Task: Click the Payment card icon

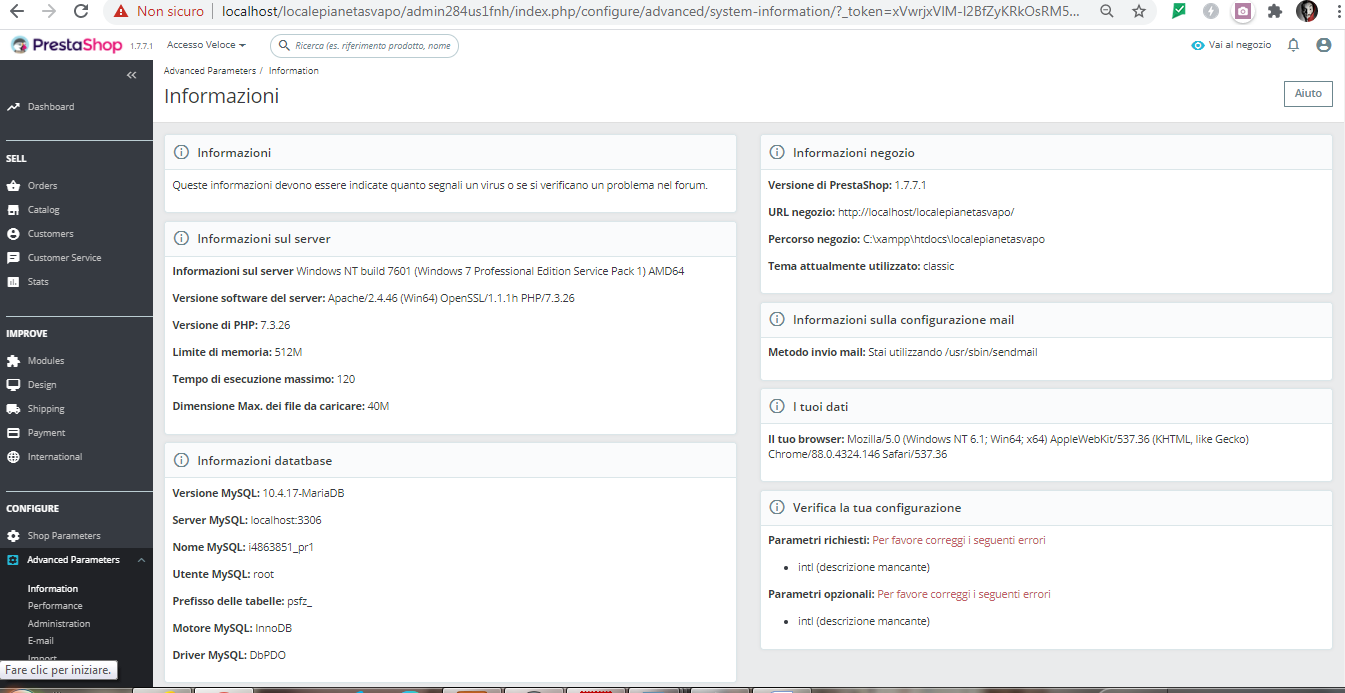Action: pos(13,433)
